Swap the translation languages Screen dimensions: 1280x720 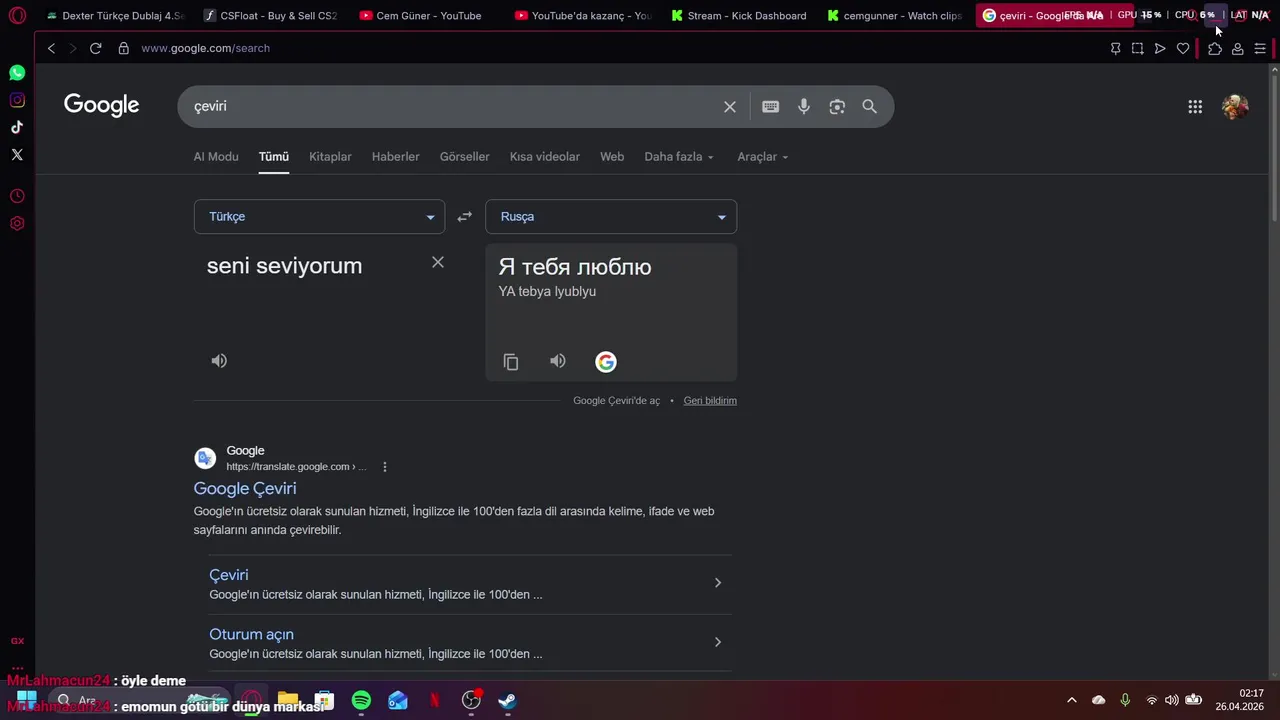point(464,217)
